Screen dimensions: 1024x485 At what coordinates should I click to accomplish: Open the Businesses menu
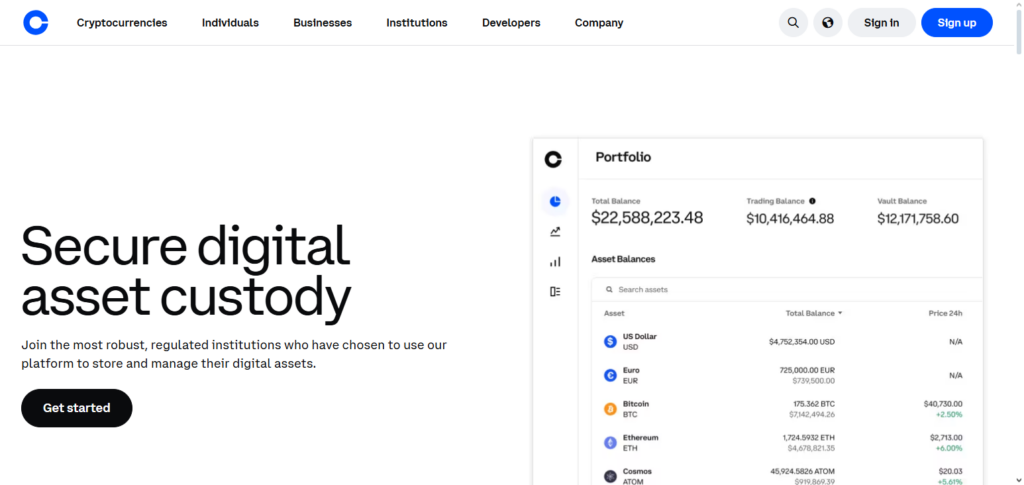tap(323, 23)
